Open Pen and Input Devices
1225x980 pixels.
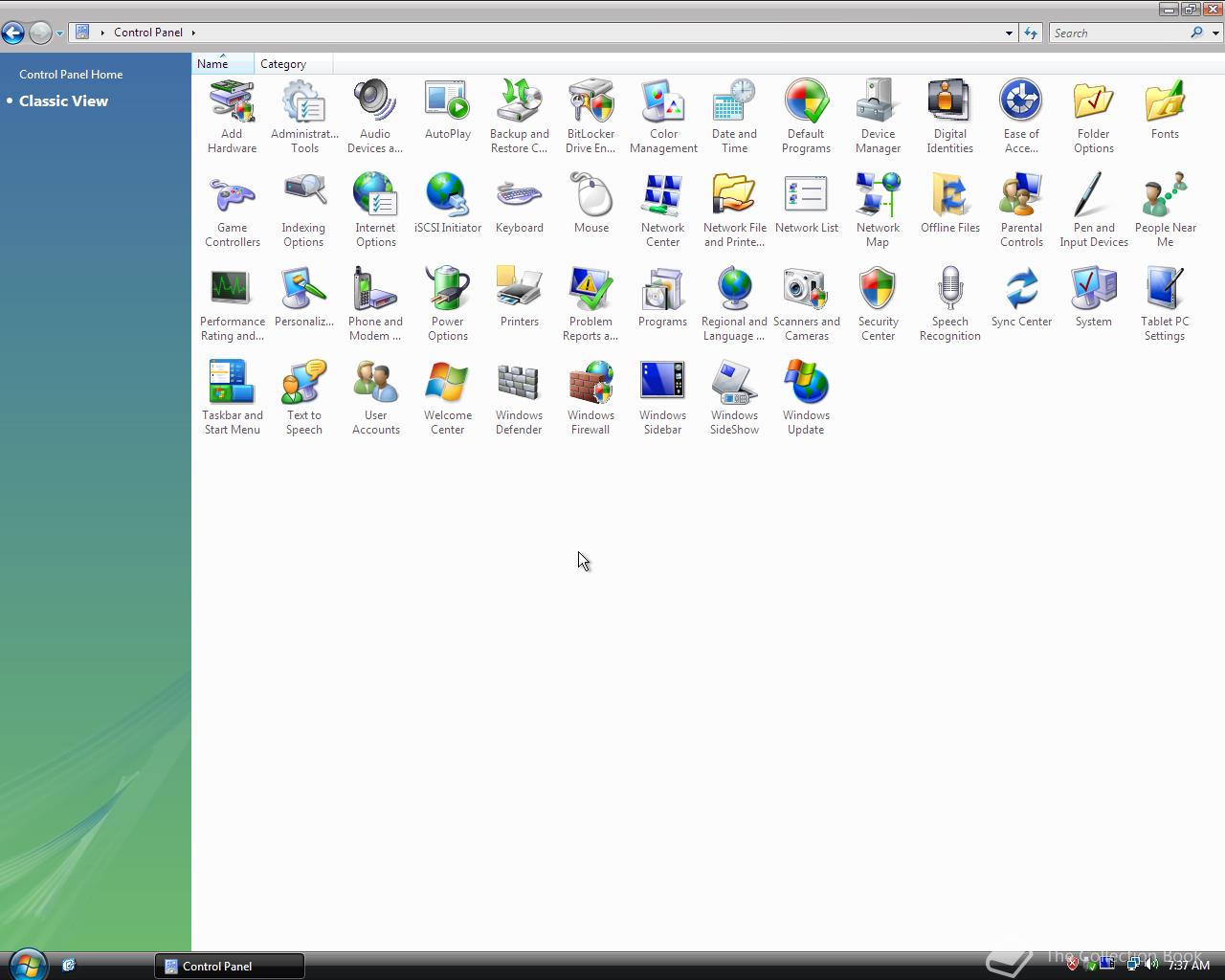point(1094,211)
